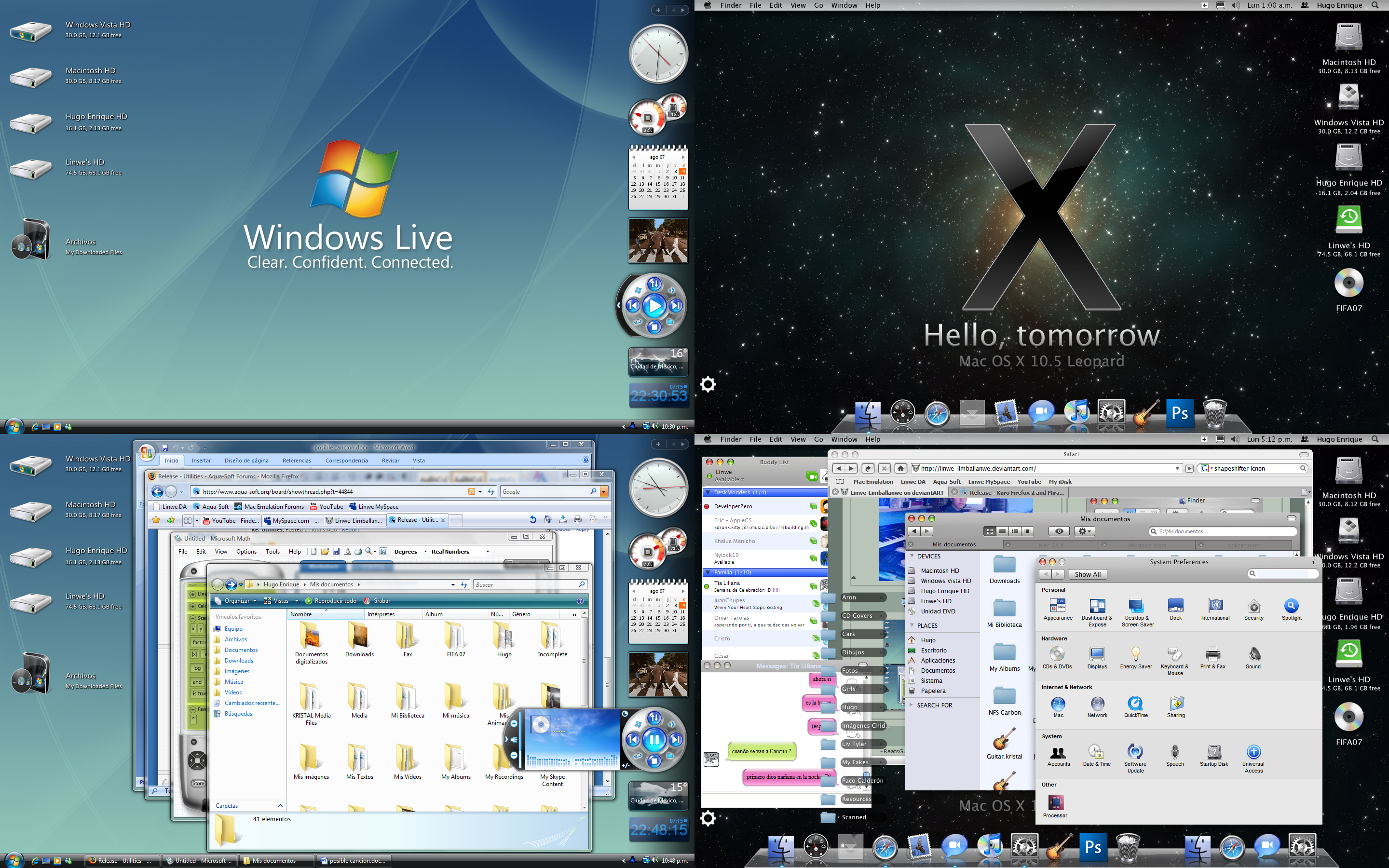Click the New document icon in Microsoft Math
This screenshot has width=1389, height=868.
pos(313,552)
